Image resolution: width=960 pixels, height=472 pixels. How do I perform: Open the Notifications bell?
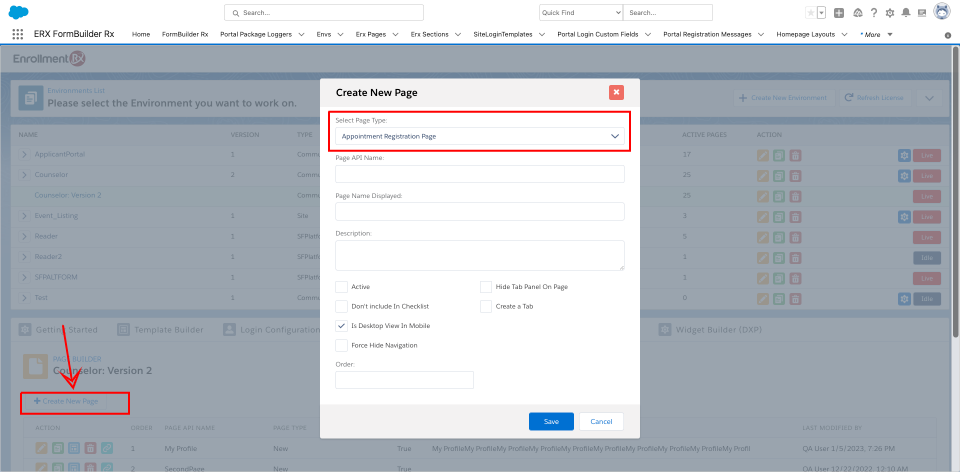coord(905,13)
